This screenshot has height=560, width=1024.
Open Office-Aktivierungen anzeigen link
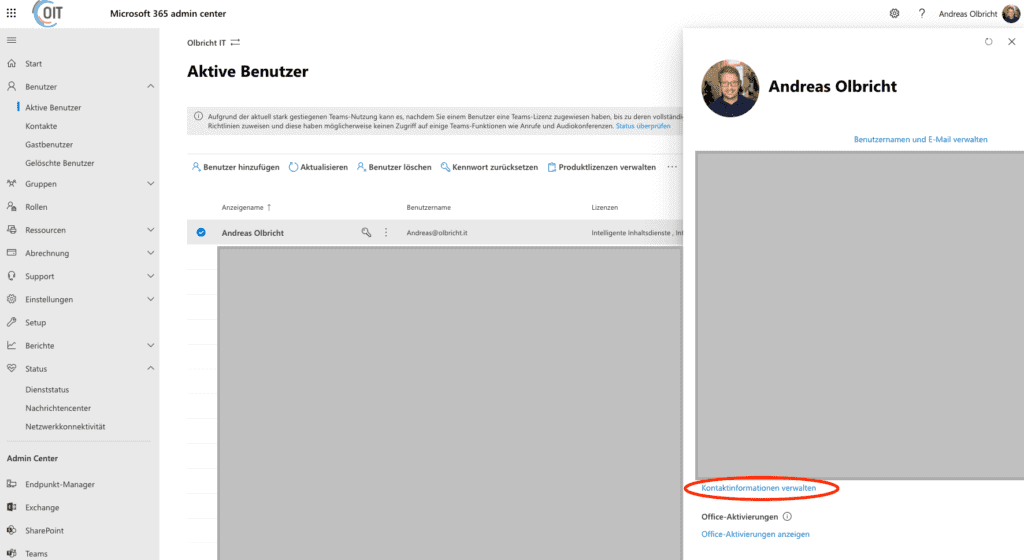[x=755, y=534]
